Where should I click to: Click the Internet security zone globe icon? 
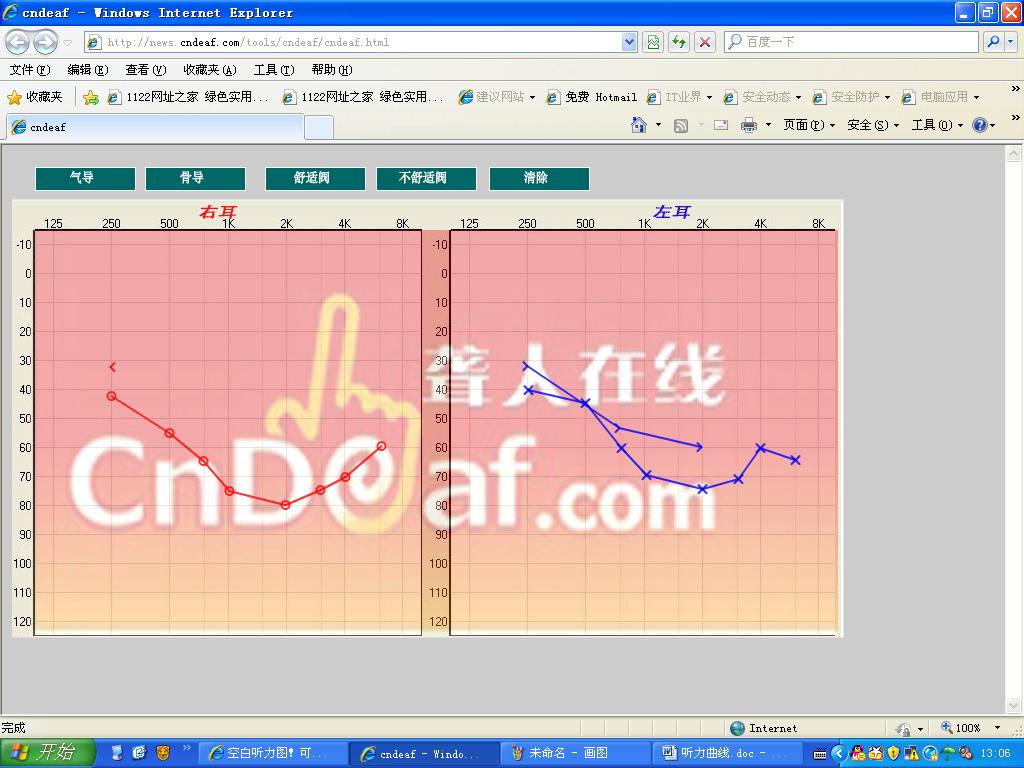(738, 728)
